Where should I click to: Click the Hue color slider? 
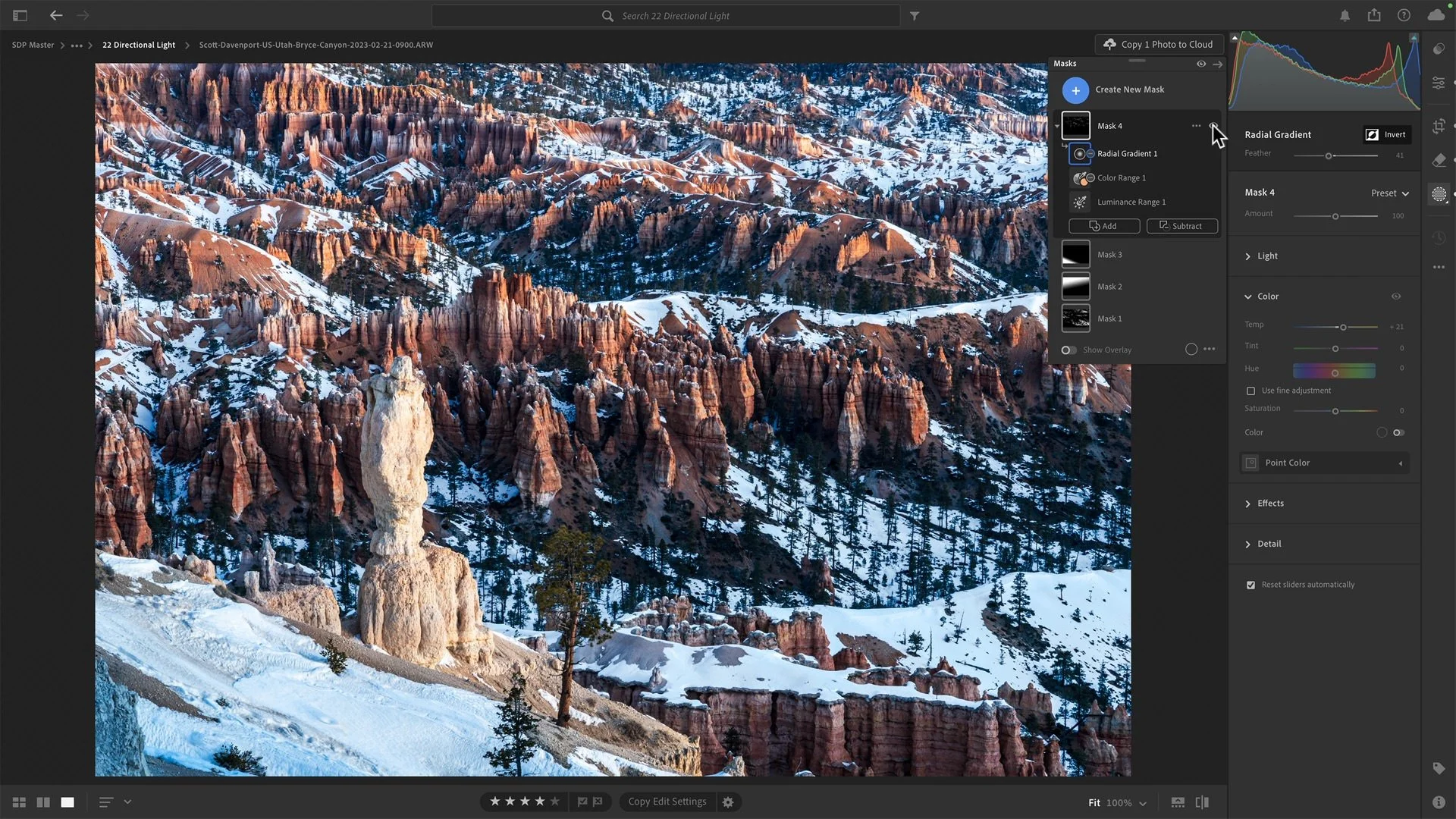[1334, 371]
